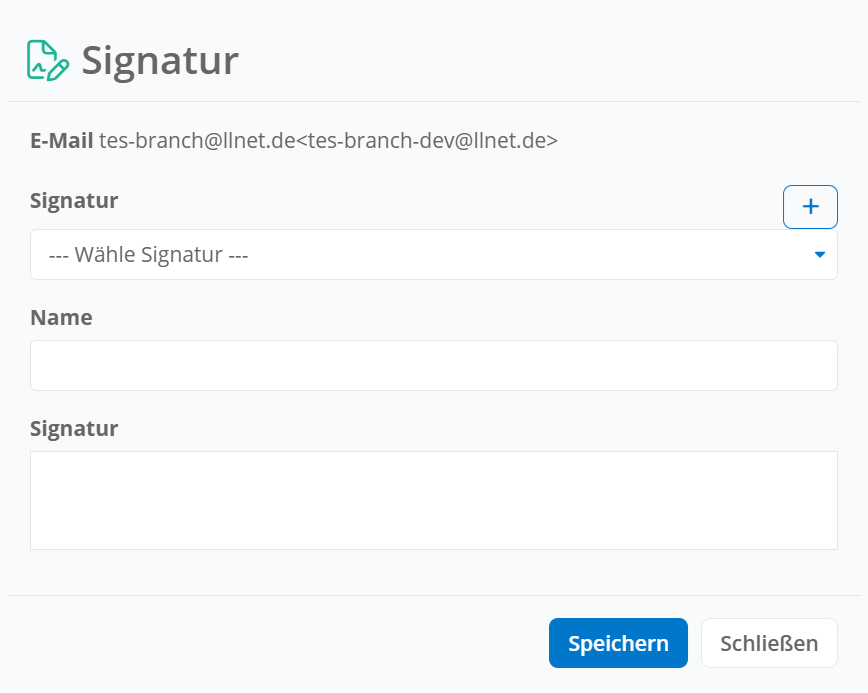Dismiss the dialog via Schließen
868x693 pixels.
click(769, 643)
